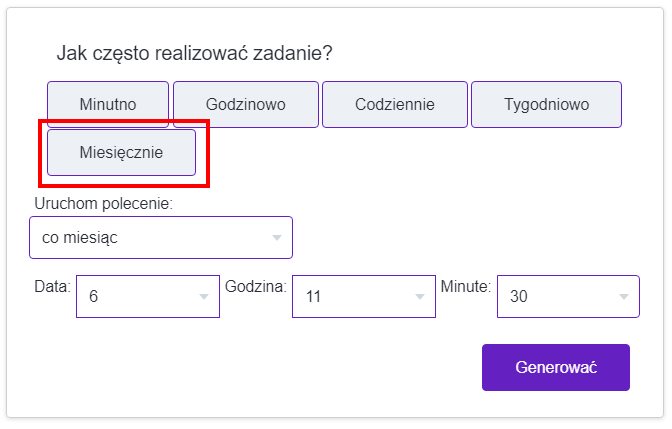Switch to the Godzinowo frequency option
Viewport: 672px width, 429px height.
point(246,104)
